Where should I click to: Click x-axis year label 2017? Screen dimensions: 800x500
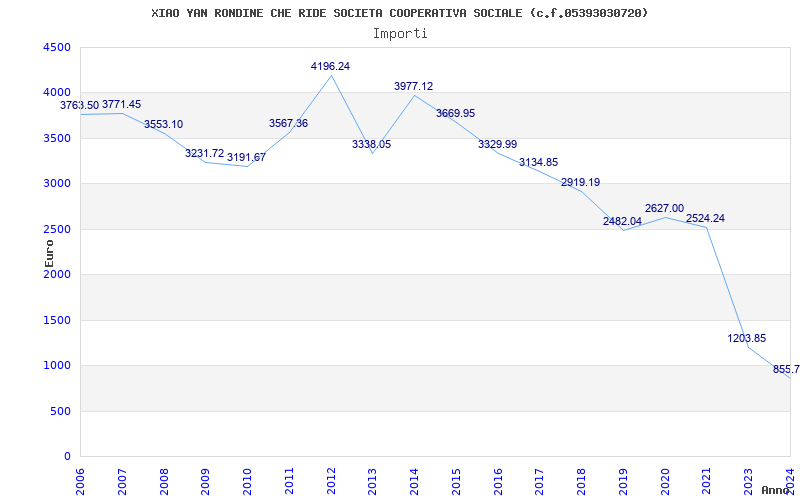540,481
